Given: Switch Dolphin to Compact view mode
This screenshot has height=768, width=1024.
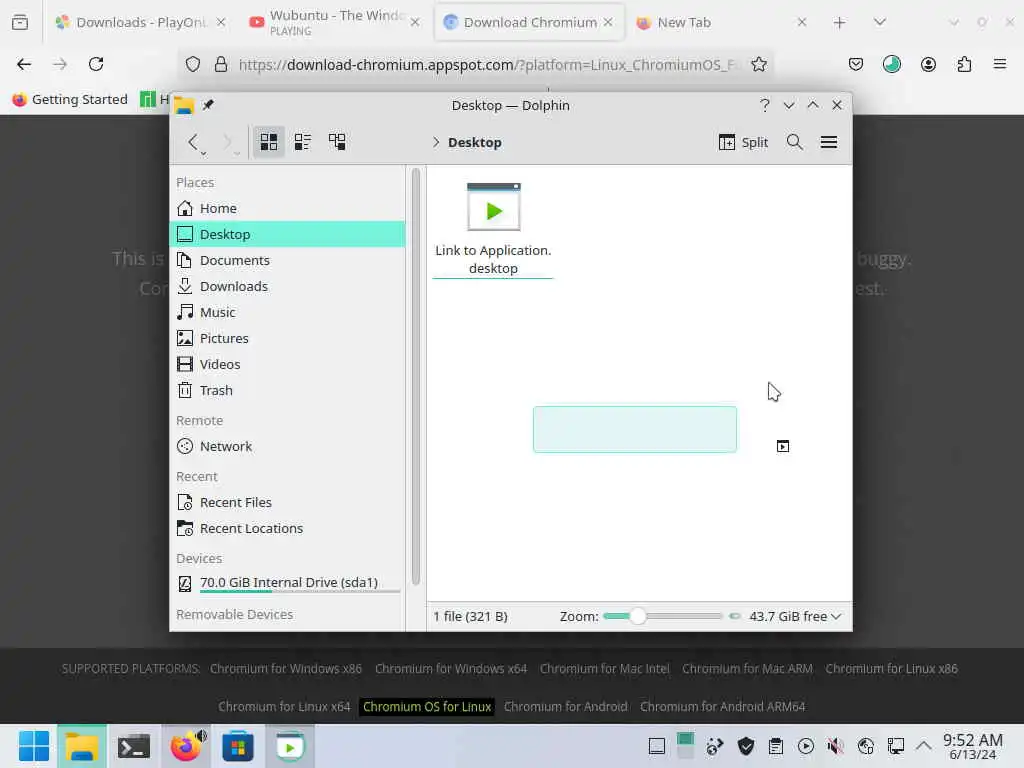Looking at the screenshot, I should 302,142.
